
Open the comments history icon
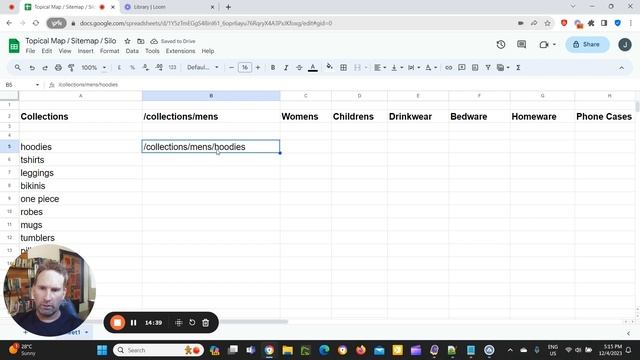pos(521,44)
